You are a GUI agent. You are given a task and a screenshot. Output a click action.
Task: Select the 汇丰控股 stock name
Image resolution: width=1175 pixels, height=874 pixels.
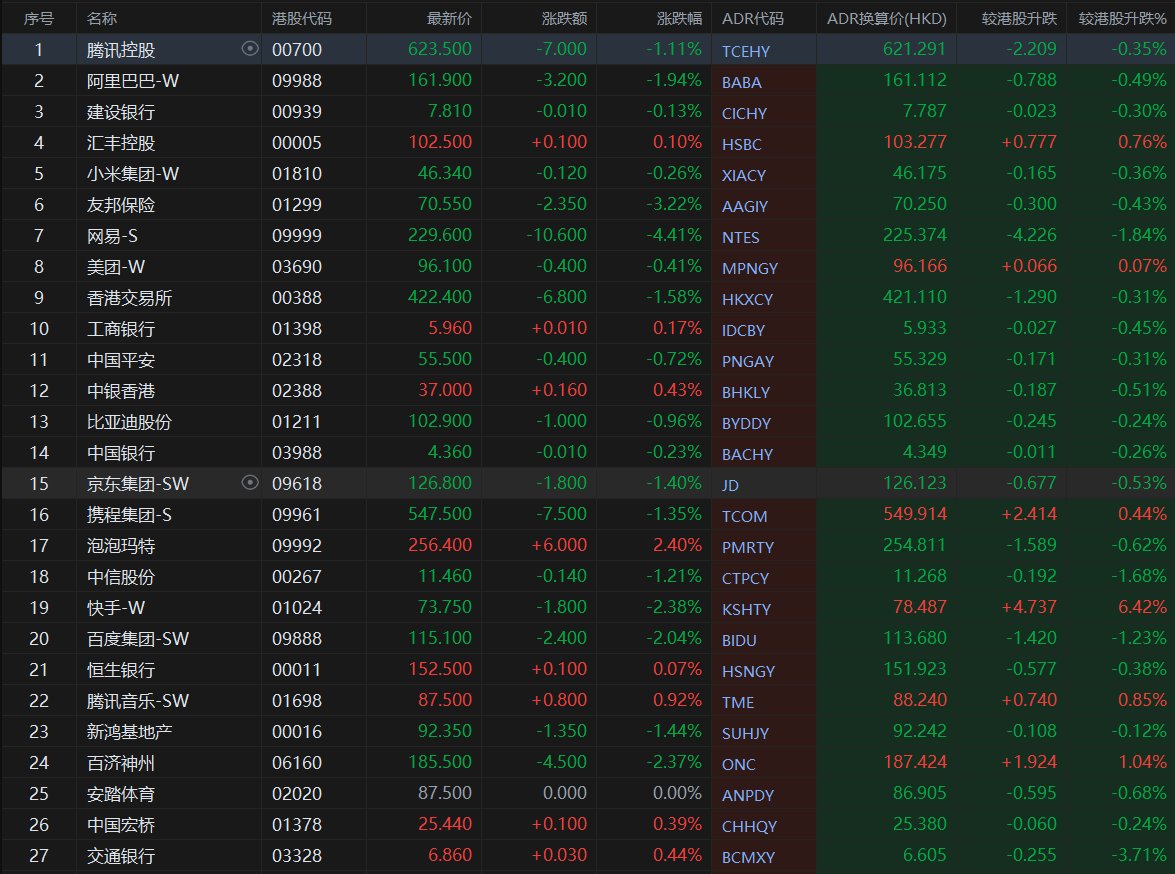click(x=121, y=142)
